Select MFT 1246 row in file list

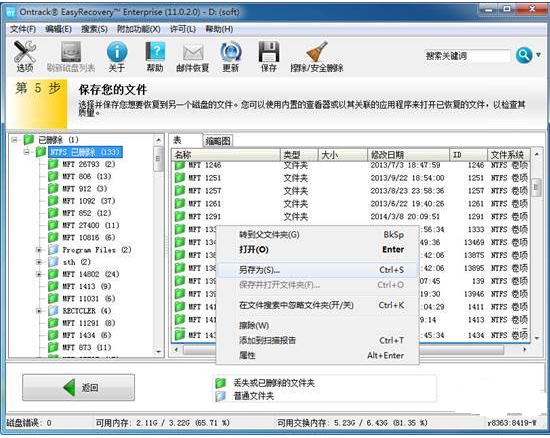coord(351,165)
